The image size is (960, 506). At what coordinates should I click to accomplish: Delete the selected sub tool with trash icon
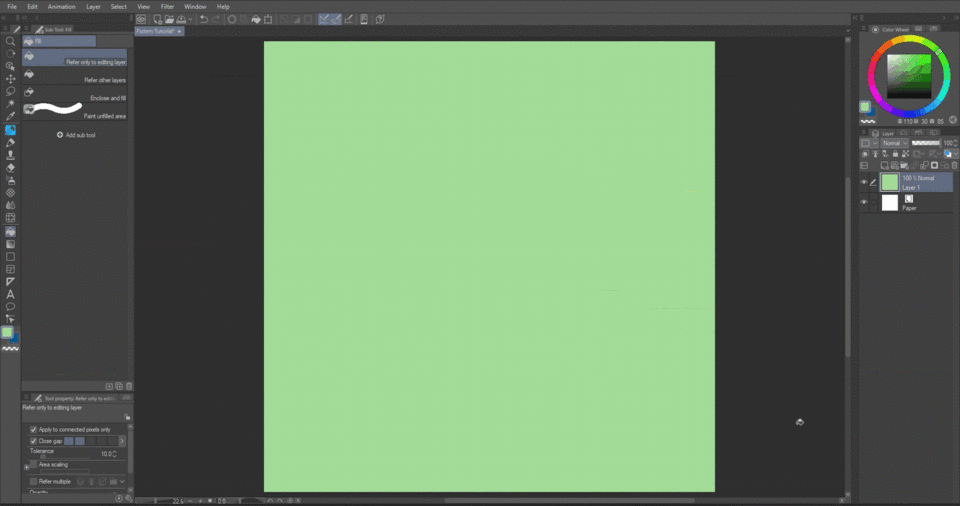pyautogui.click(x=129, y=387)
